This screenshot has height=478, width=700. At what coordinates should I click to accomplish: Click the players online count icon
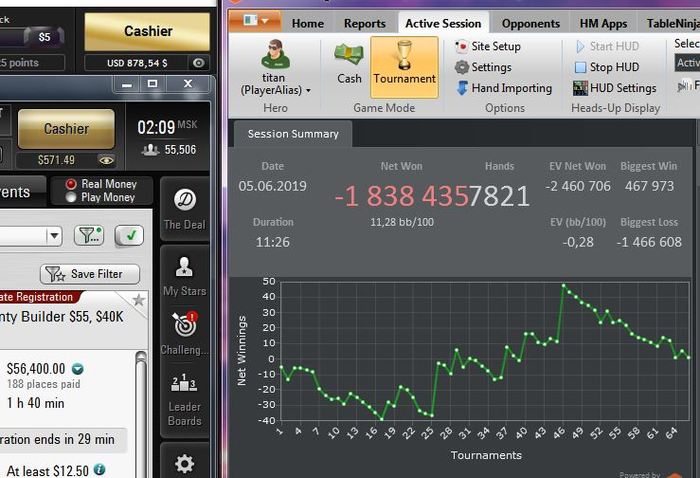coord(150,150)
